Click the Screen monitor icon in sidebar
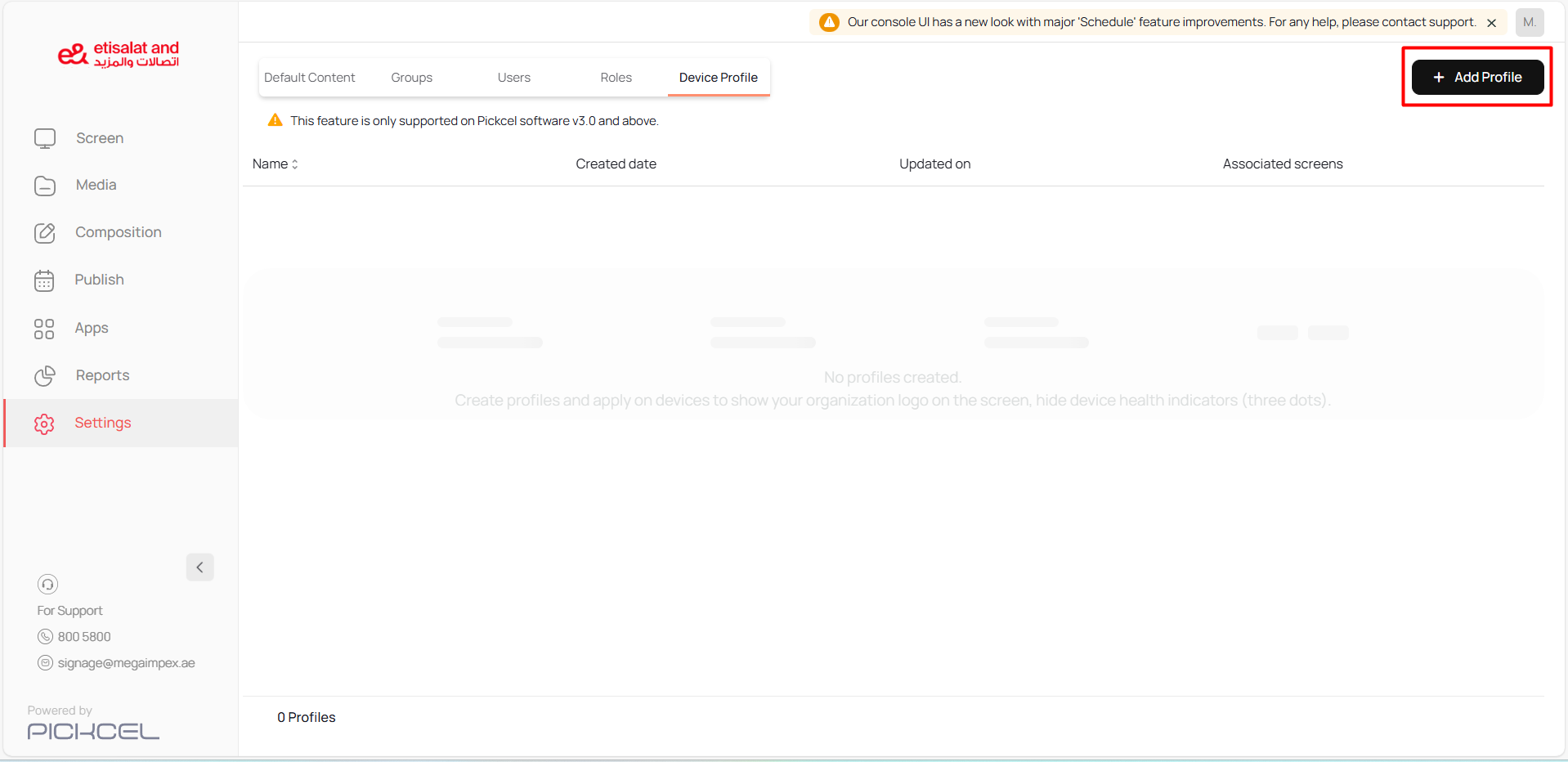Image resolution: width=1568 pixels, height=762 pixels. click(x=45, y=138)
